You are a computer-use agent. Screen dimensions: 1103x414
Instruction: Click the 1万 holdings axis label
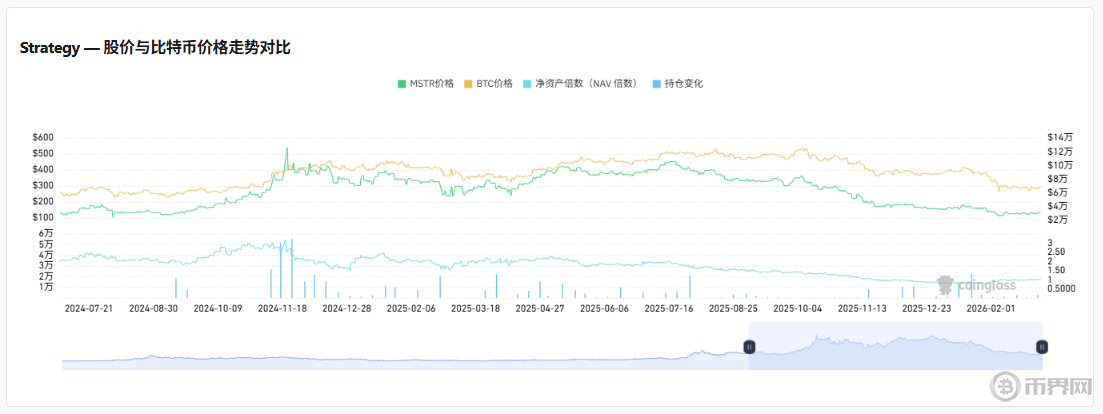[46, 287]
